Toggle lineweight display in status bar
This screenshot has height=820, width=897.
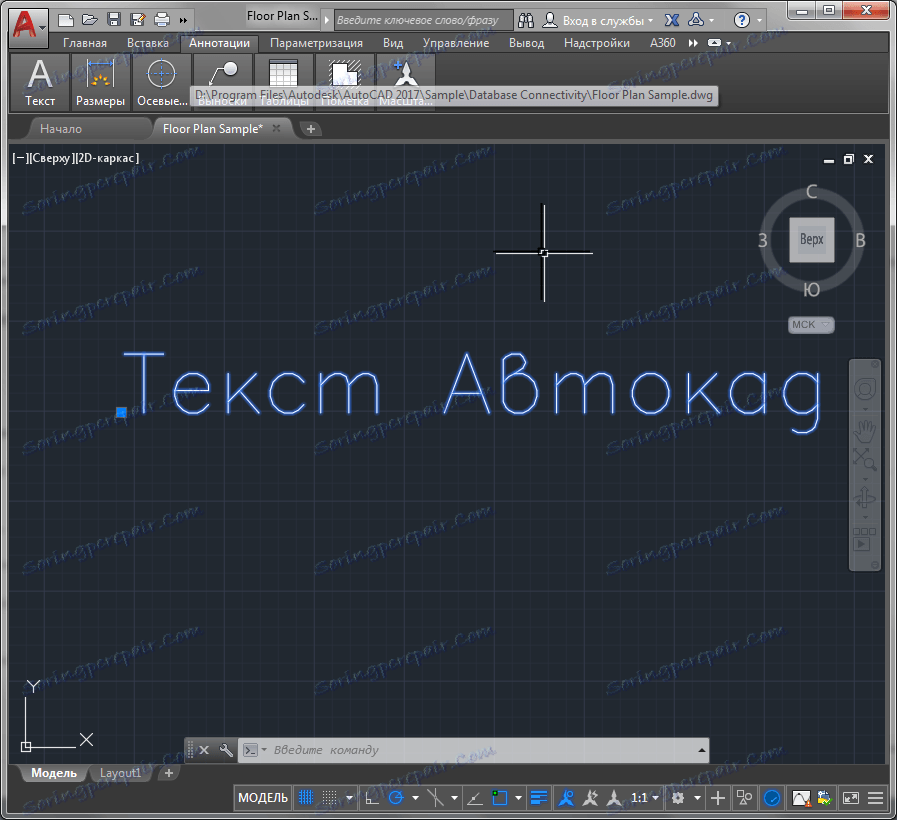point(539,797)
